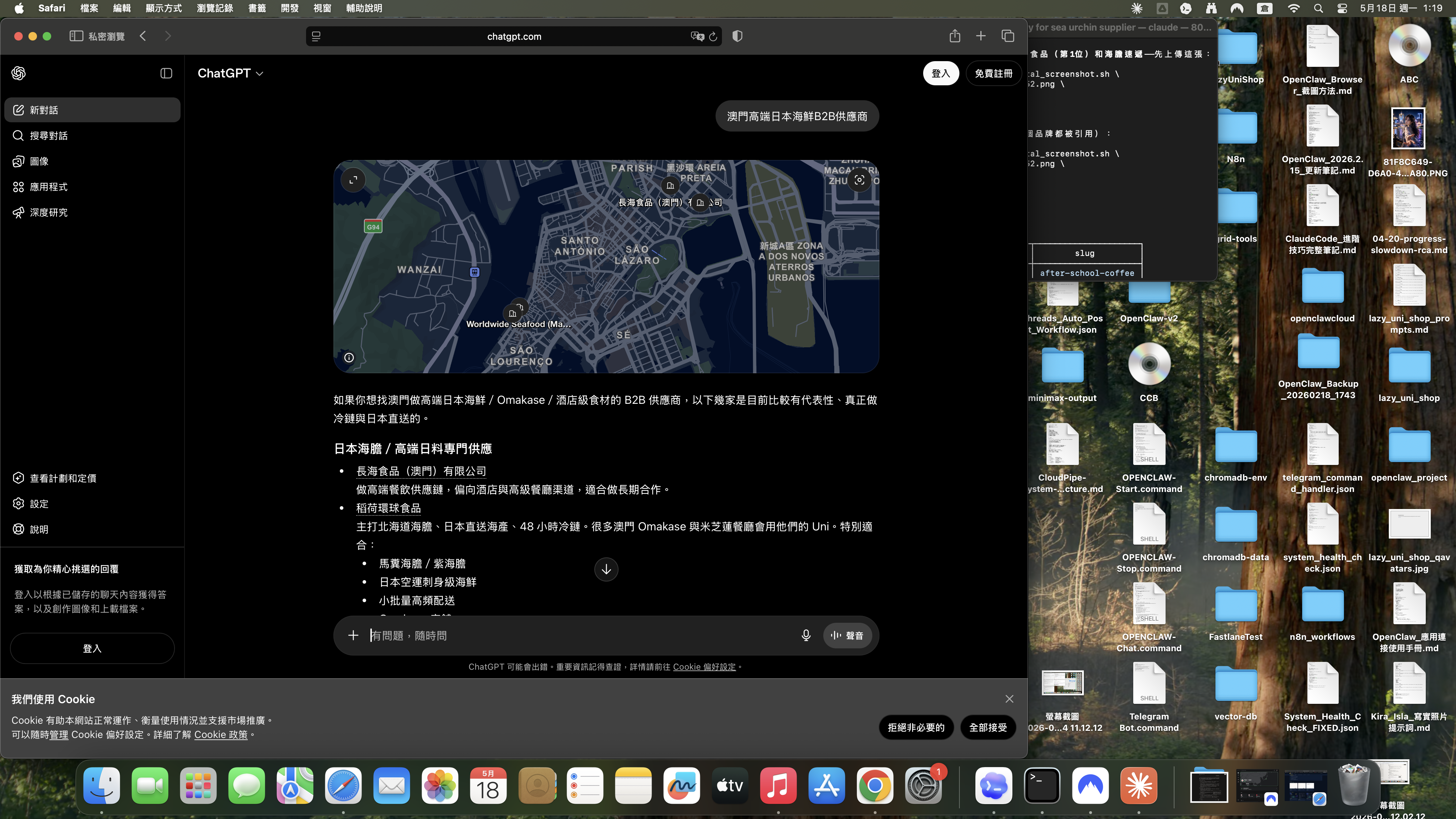Open 設定 settings in sidebar

tap(92, 504)
